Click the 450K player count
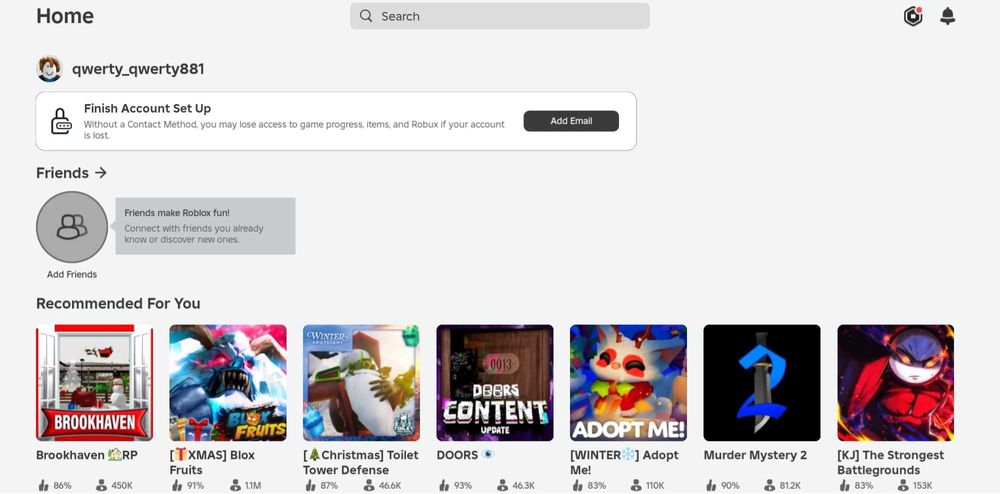1000x494 pixels. [x=122, y=486]
